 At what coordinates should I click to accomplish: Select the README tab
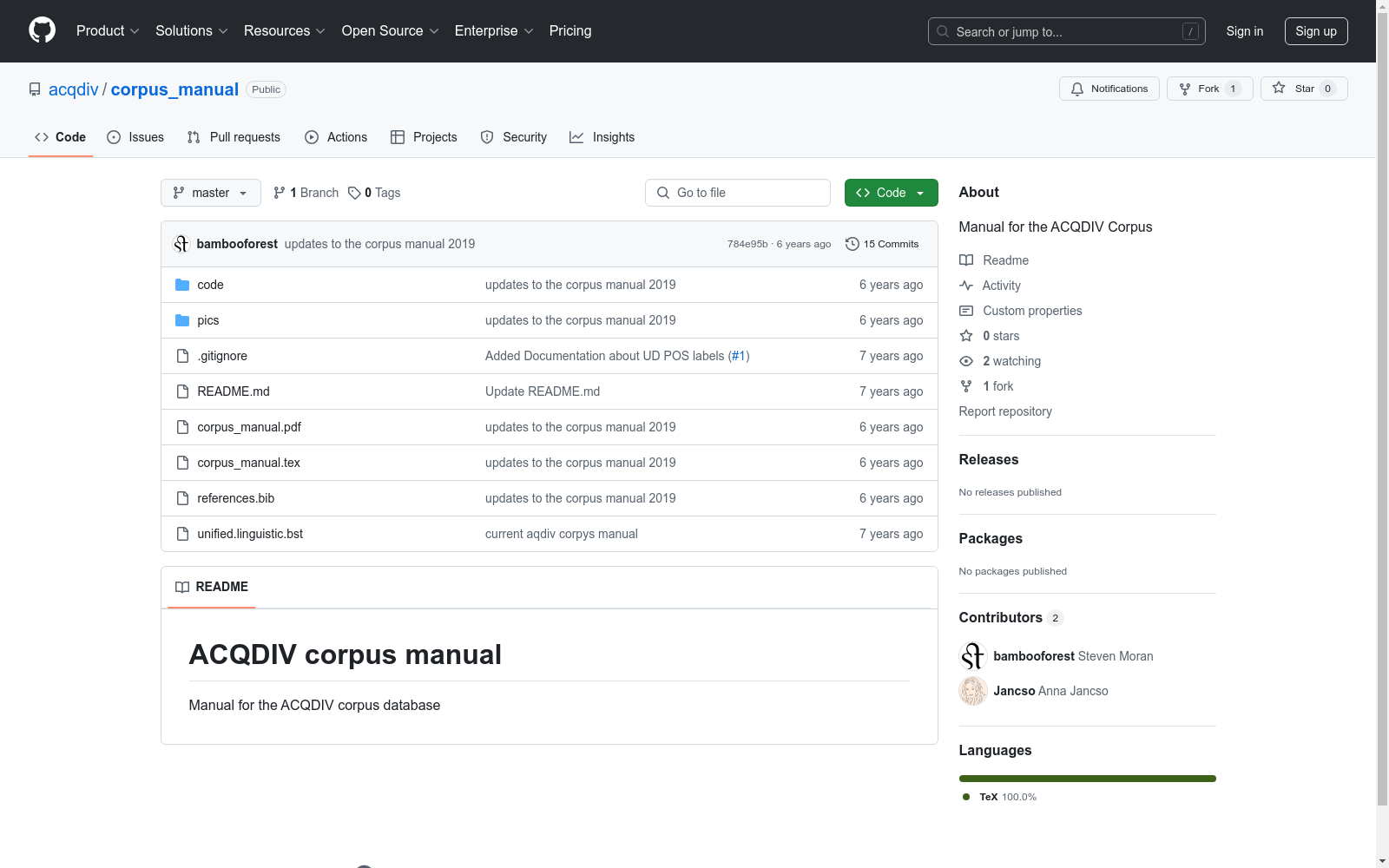[x=212, y=587]
